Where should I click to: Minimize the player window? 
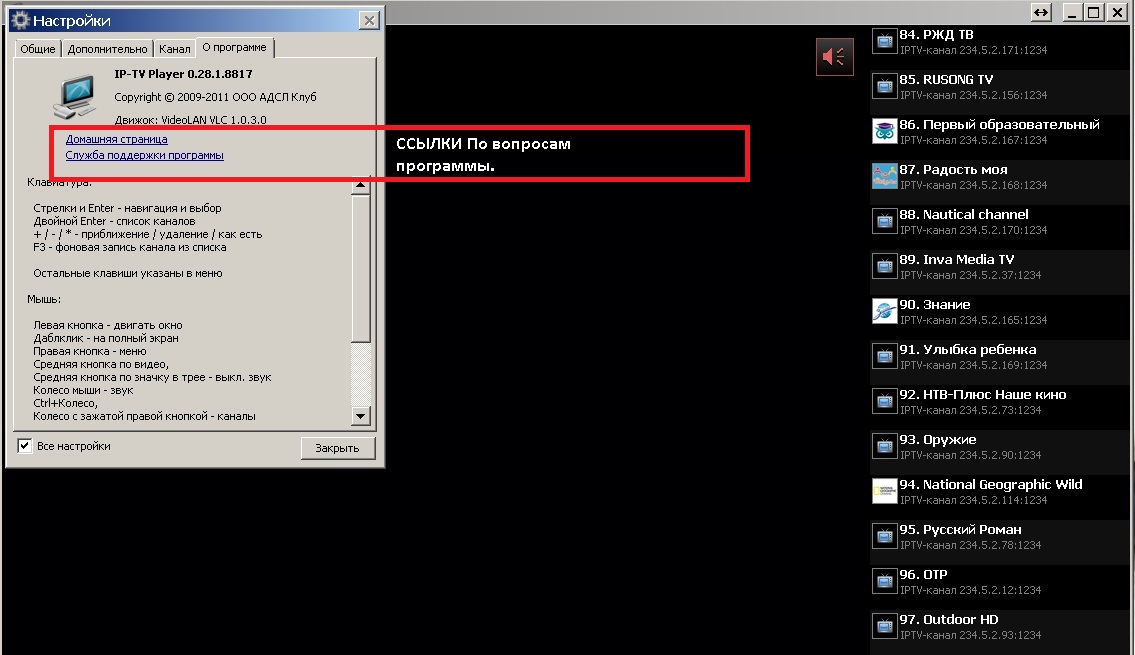click(x=1073, y=12)
